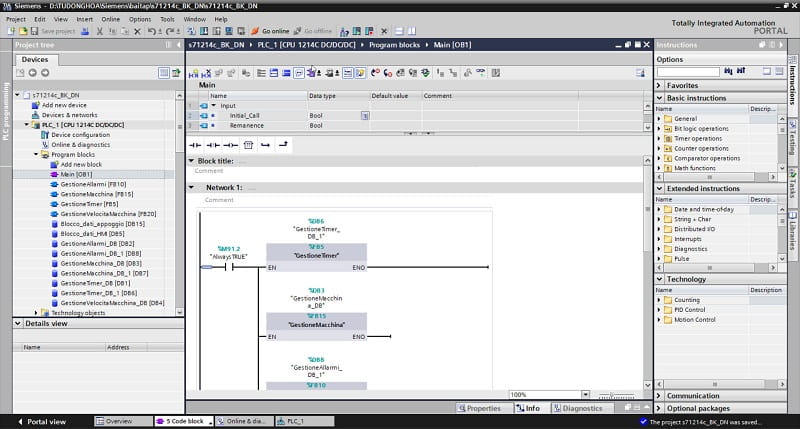Open GestioneTimer [FB5] block in tree

click(89, 204)
